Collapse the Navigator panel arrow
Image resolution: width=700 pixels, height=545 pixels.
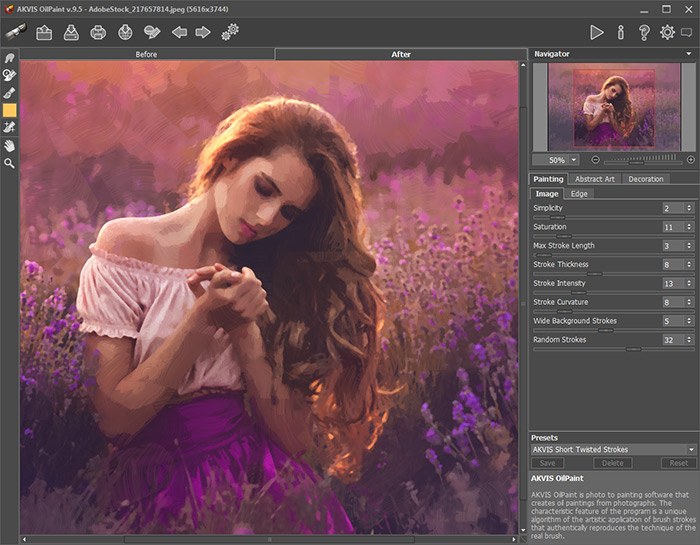coord(689,53)
